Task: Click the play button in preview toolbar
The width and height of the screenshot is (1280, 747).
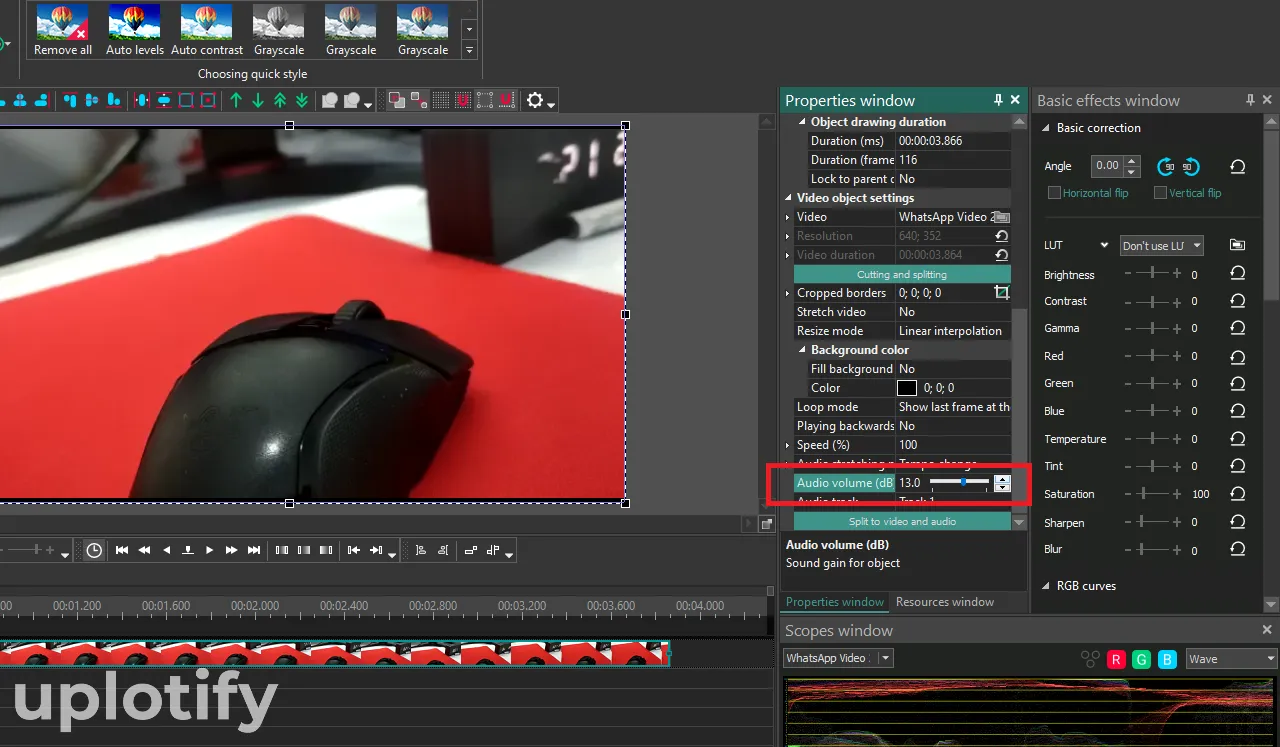Action: pos(210,550)
